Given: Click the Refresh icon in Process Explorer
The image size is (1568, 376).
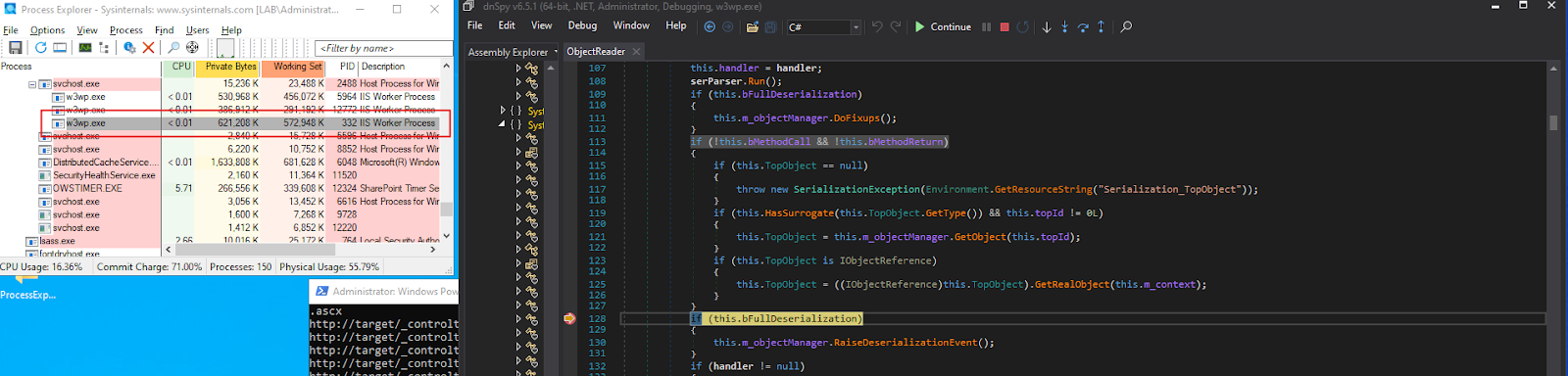Looking at the screenshot, I should point(40,47).
